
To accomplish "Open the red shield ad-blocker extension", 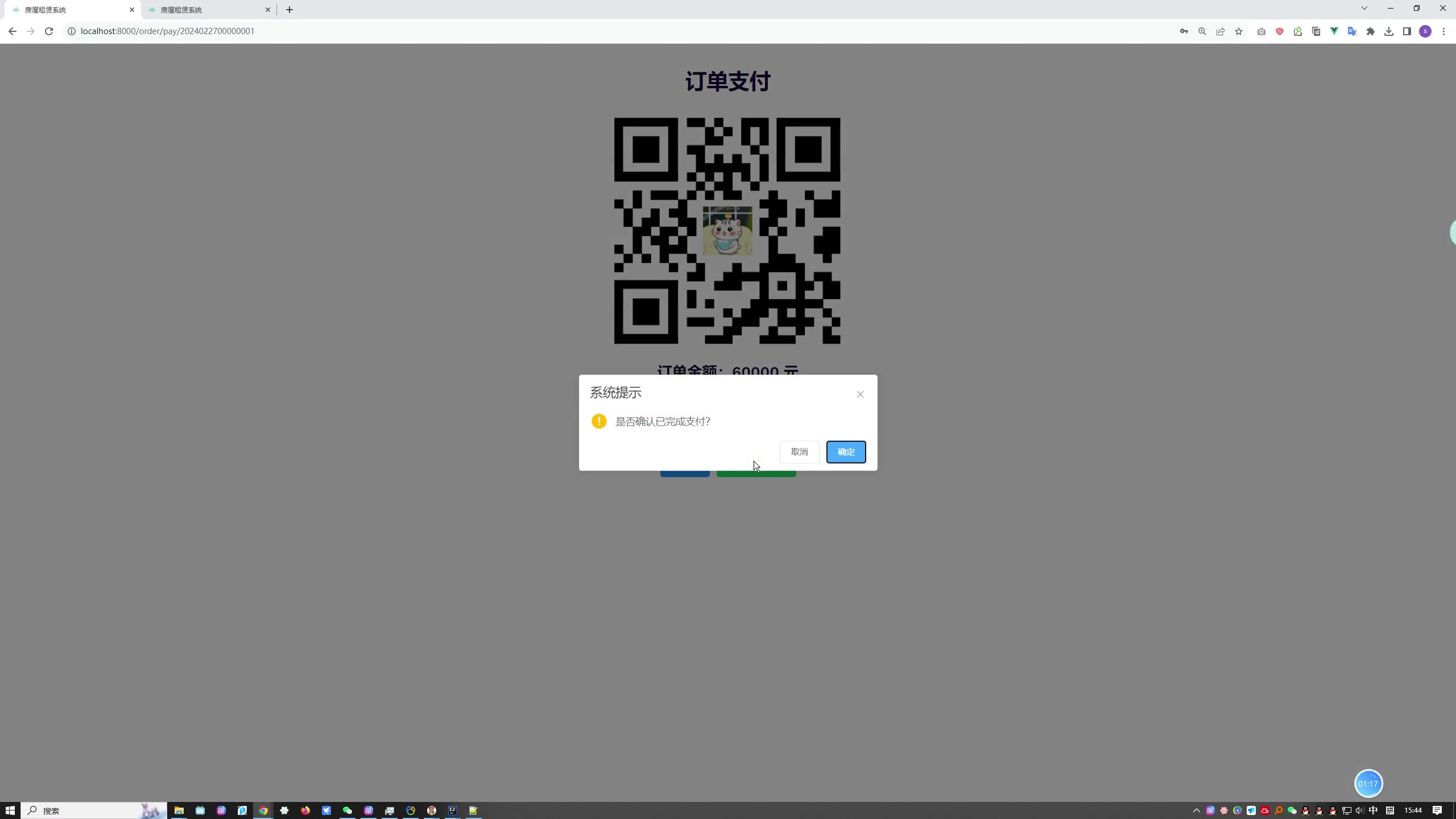I will click(x=1280, y=31).
